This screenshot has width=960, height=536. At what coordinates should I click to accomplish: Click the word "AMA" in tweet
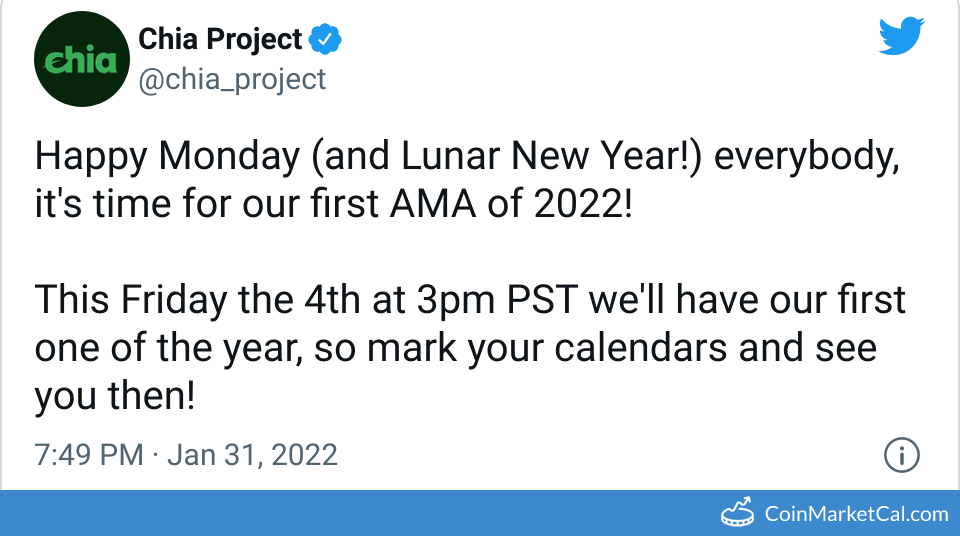[423, 203]
